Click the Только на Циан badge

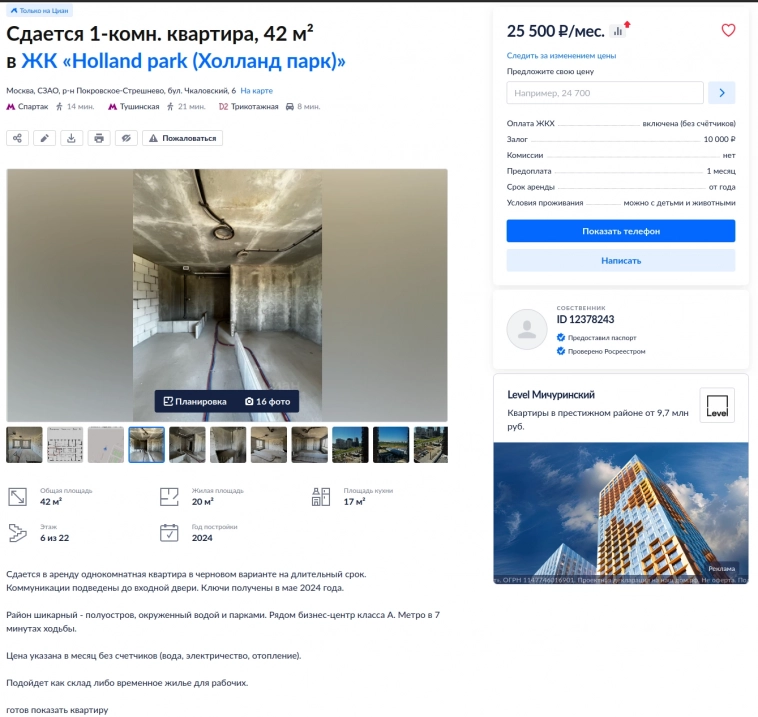tap(40, 10)
